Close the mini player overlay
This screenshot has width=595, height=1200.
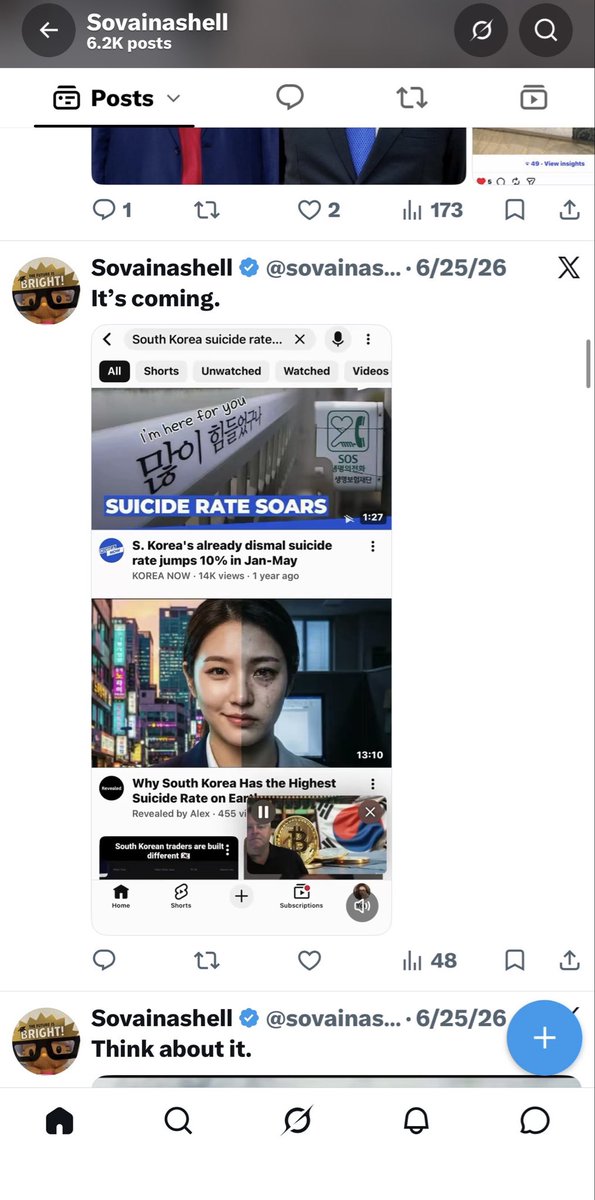(370, 812)
